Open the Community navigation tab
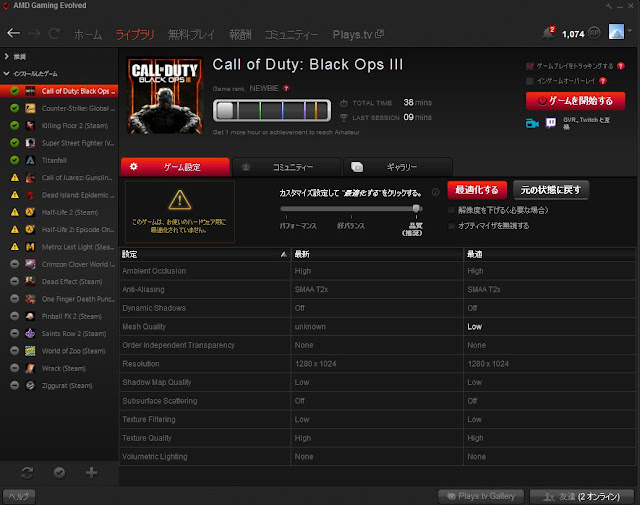640x505 pixels. point(291,35)
